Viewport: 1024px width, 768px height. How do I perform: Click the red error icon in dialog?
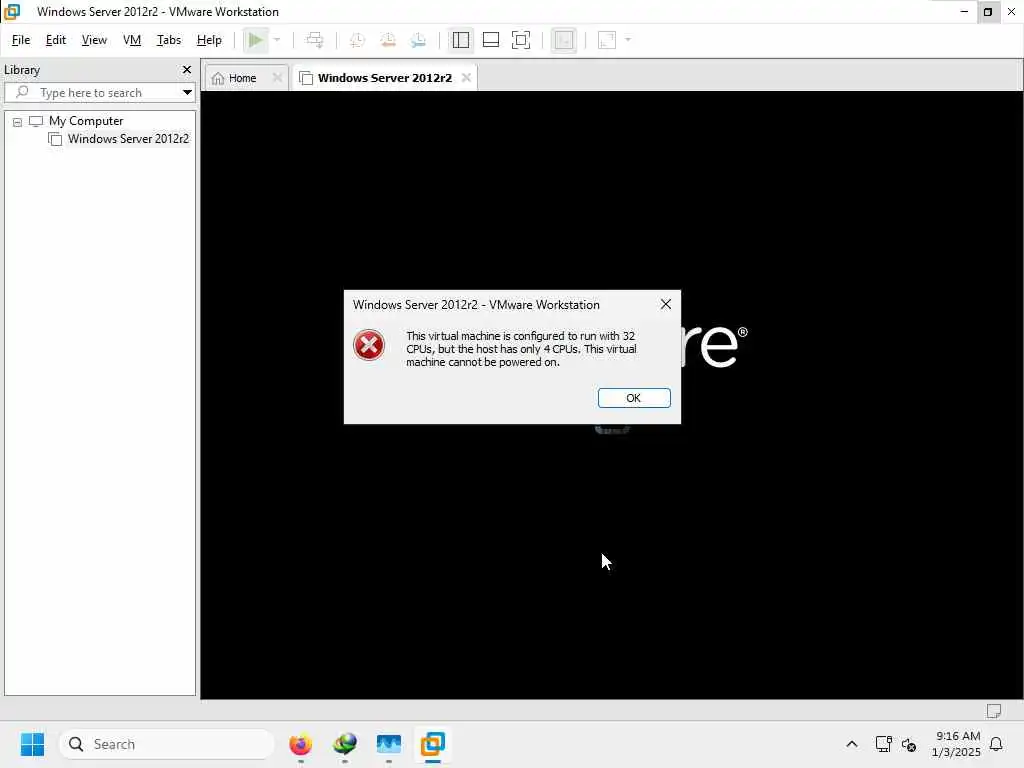369,345
